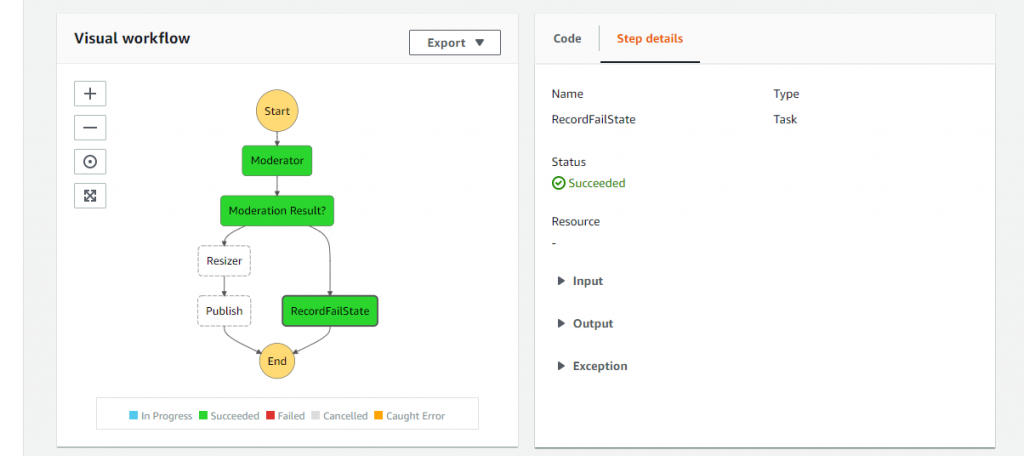Click the Status label
The image size is (1024, 456).
(x=569, y=162)
